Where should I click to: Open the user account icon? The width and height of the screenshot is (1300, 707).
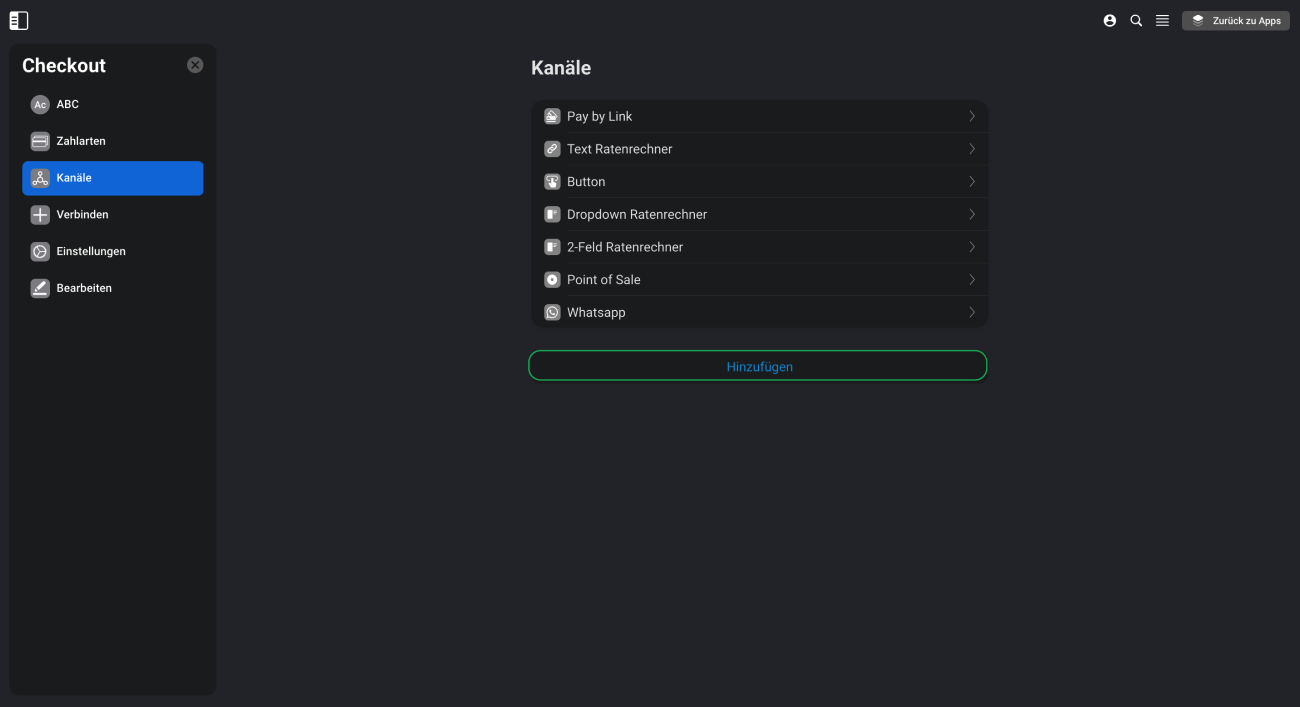[1110, 20]
